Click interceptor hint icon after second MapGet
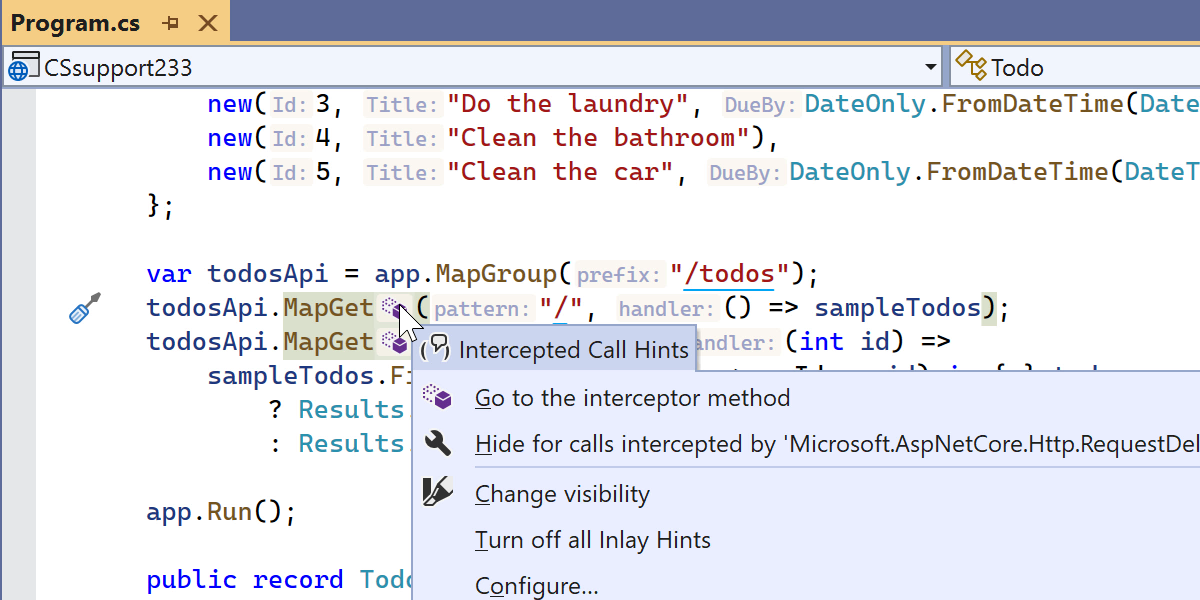The height and width of the screenshot is (600, 1200). tap(392, 342)
